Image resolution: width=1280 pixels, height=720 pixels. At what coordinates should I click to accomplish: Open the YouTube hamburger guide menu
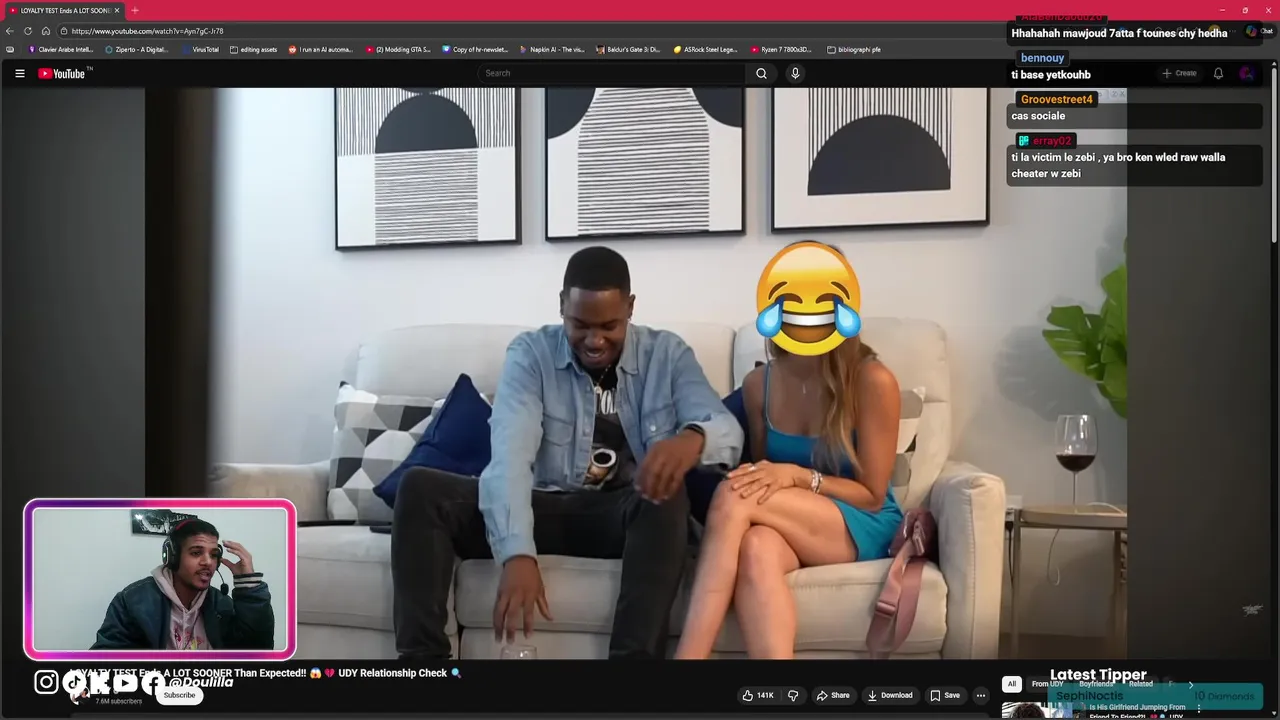pyautogui.click(x=19, y=73)
